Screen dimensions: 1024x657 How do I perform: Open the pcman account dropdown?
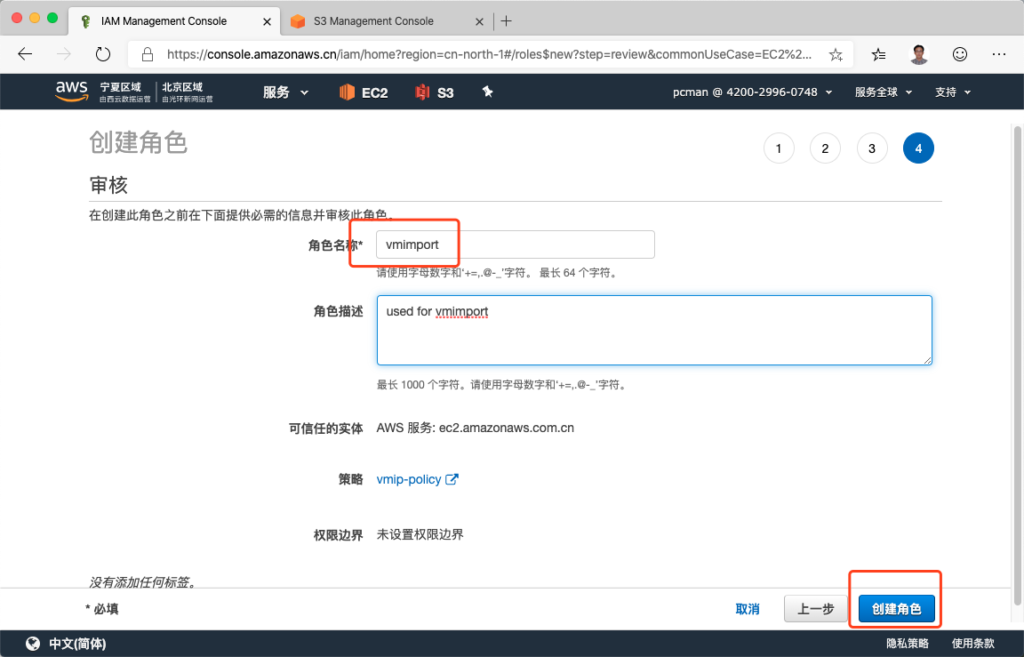point(754,92)
